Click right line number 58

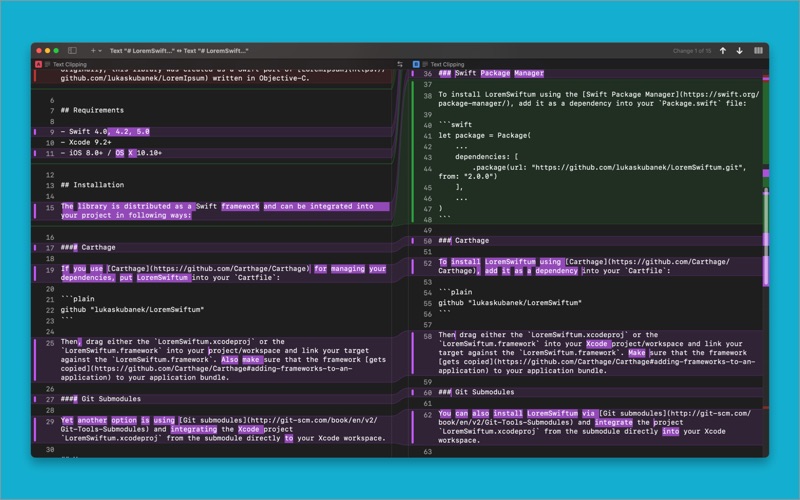(428, 337)
